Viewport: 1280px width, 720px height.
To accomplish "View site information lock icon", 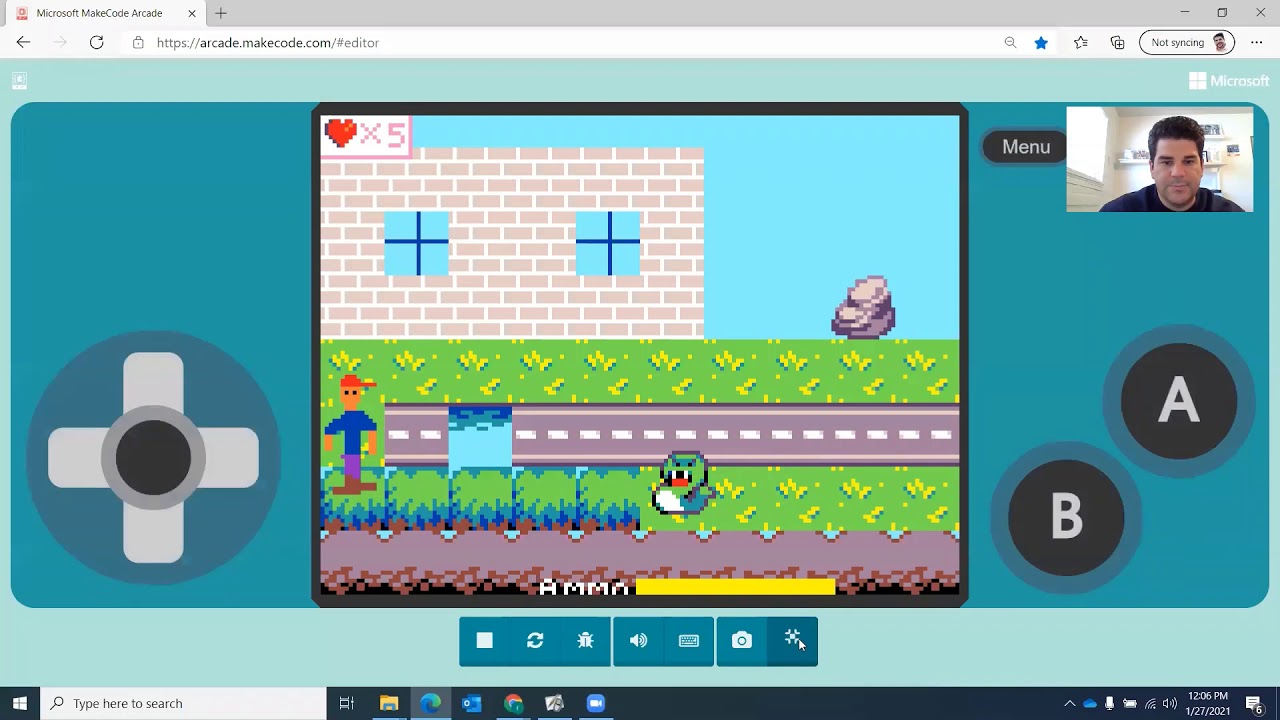I will click(138, 43).
